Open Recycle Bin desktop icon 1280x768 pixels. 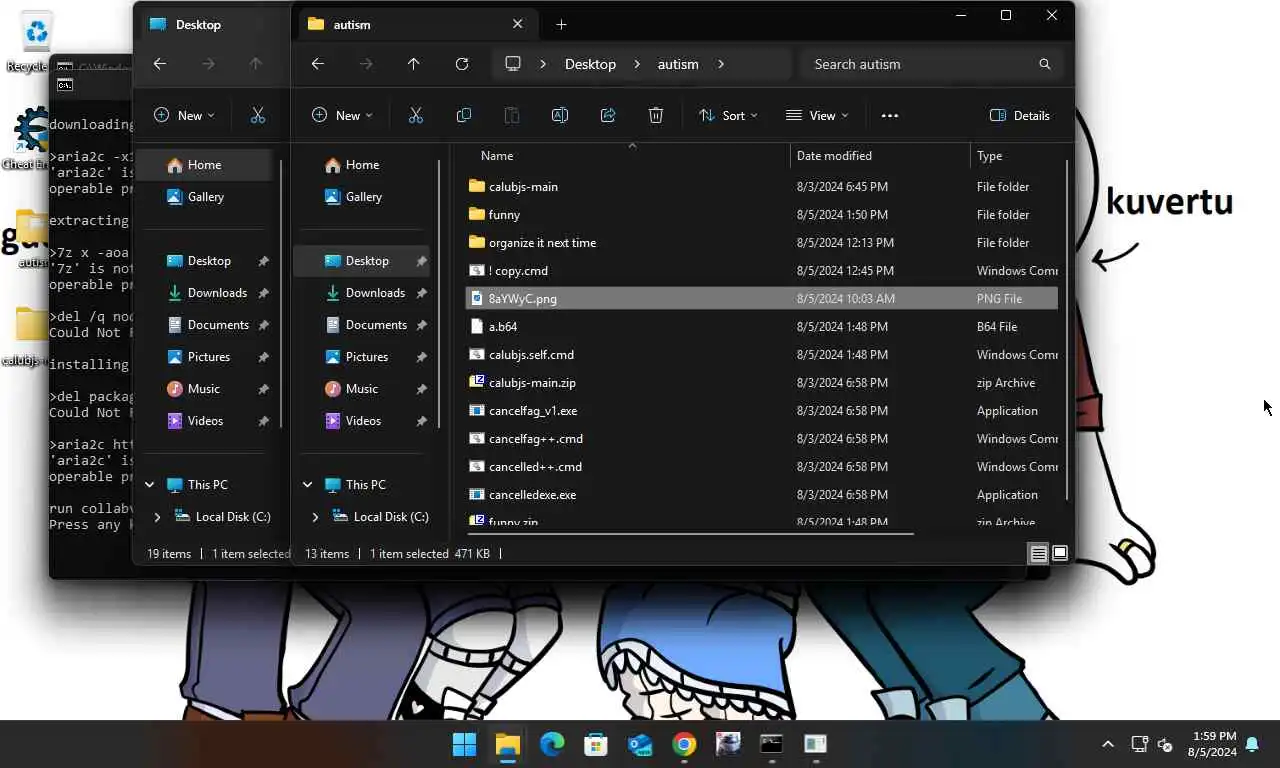36,40
